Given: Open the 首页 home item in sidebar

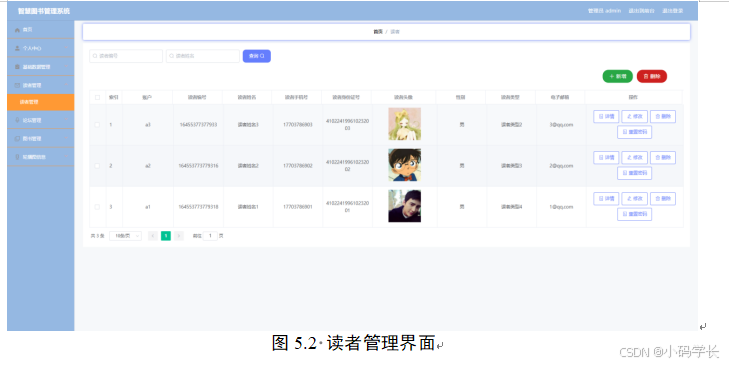Looking at the screenshot, I should (41, 30).
